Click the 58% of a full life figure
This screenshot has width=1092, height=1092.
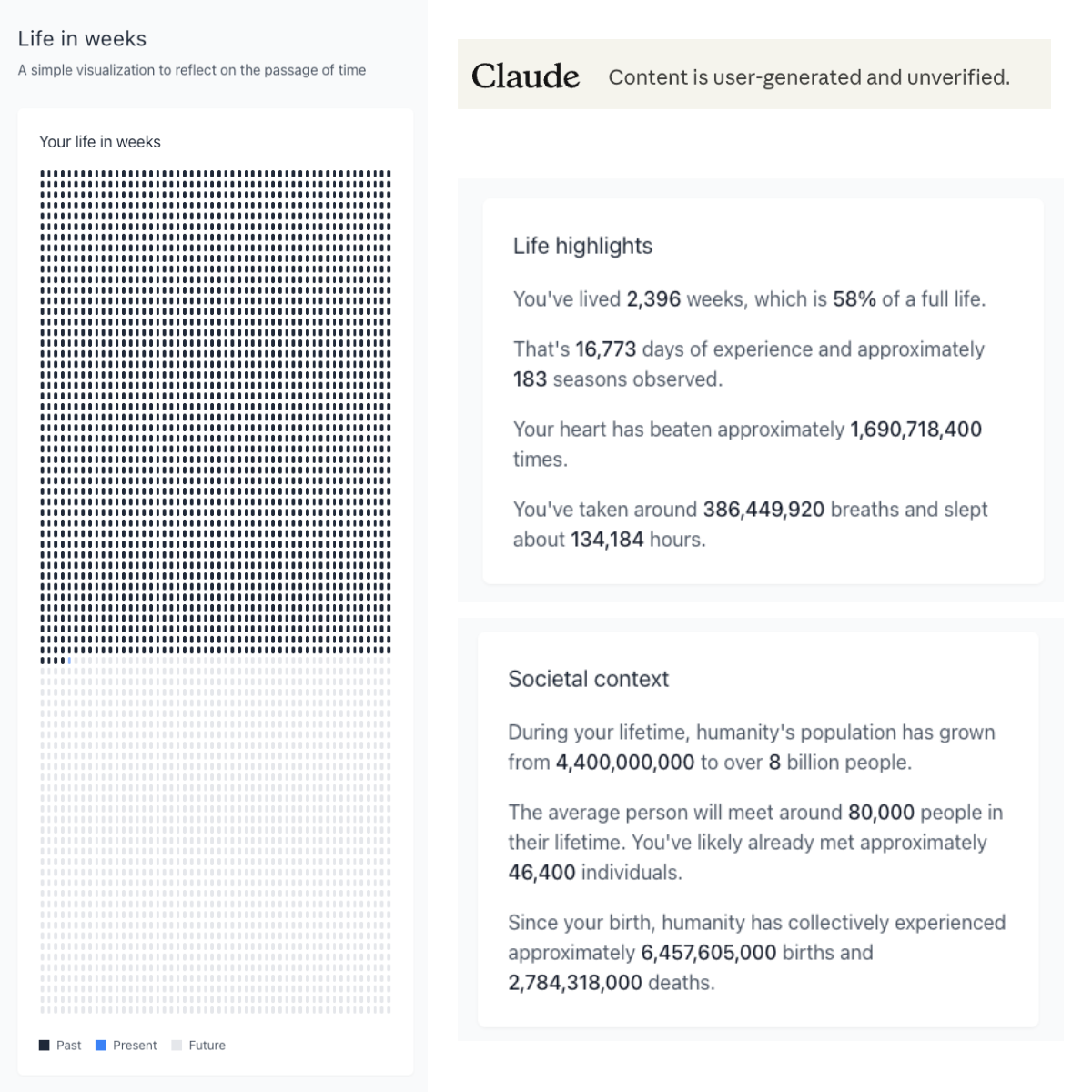(x=854, y=299)
